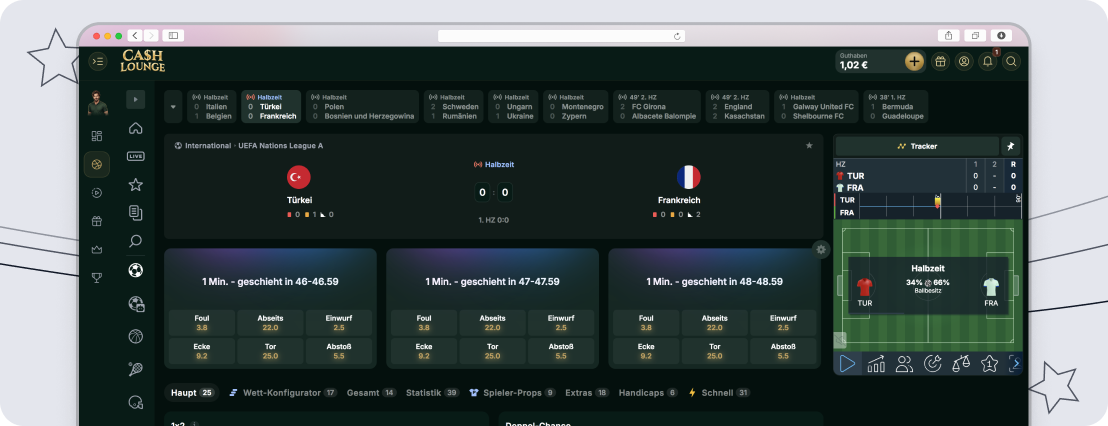Select the Ungarn vs Ukraine match
Screen dimensions: 1108x426
pos(513,107)
